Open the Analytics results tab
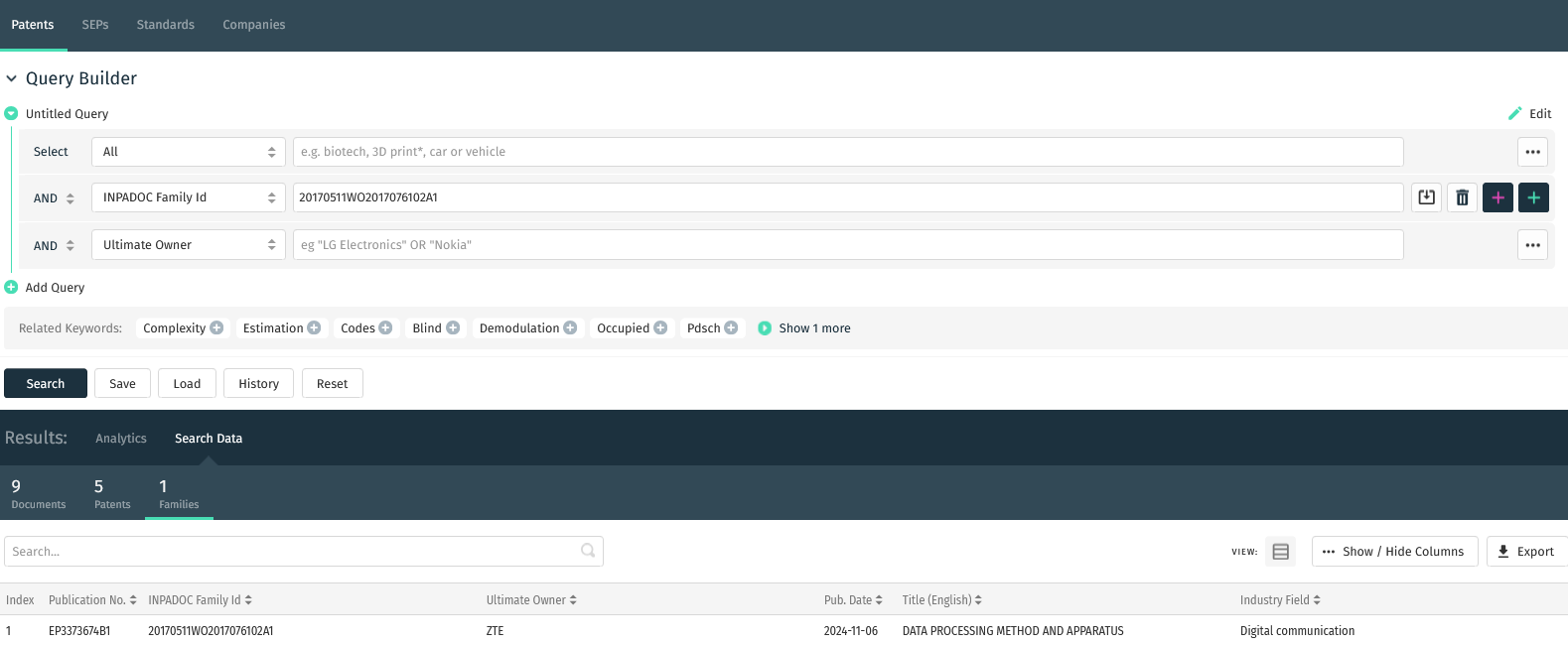1568x645 pixels. 121,439
